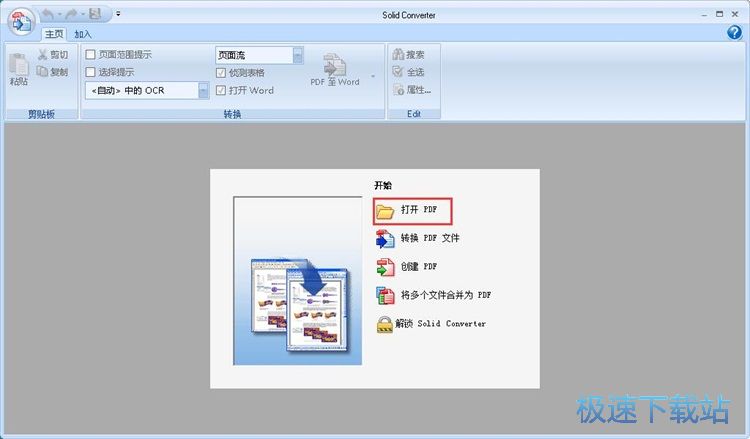Open the Customize Quick Access Toolbar arrow

(x=118, y=14)
